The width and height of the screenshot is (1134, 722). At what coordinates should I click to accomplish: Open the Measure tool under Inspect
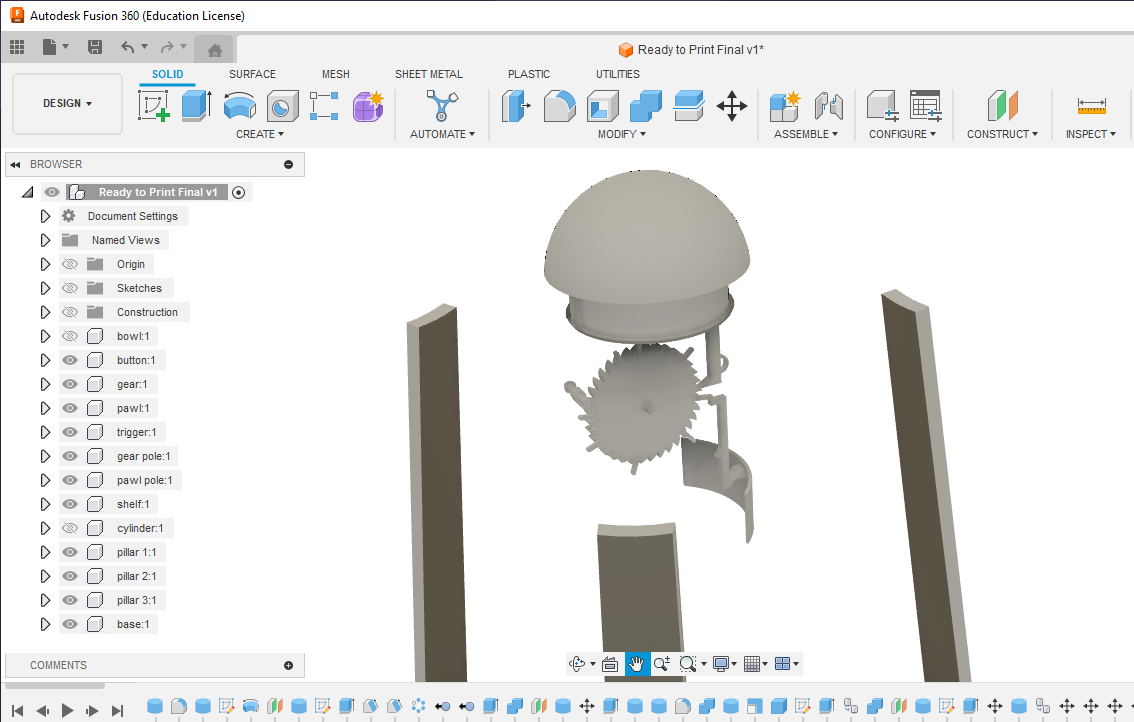point(1091,105)
